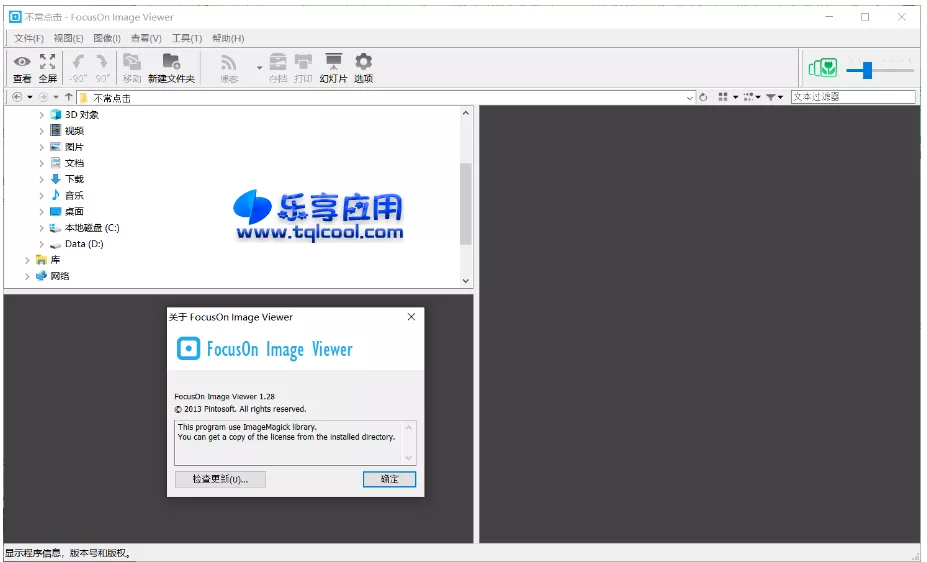Click the sort arrangement icon
Image resolution: width=927 pixels, height=562 pixels.
coord(749,97)
